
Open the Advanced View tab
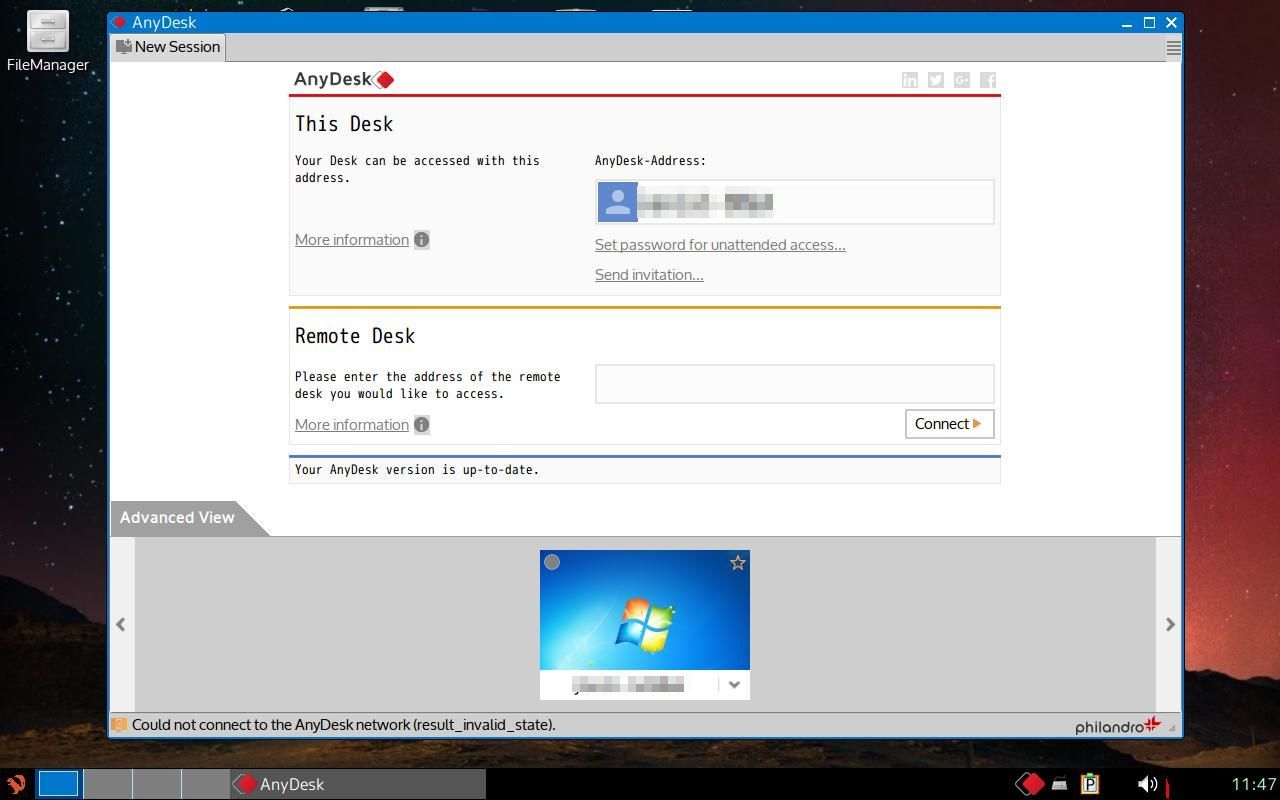177,517
